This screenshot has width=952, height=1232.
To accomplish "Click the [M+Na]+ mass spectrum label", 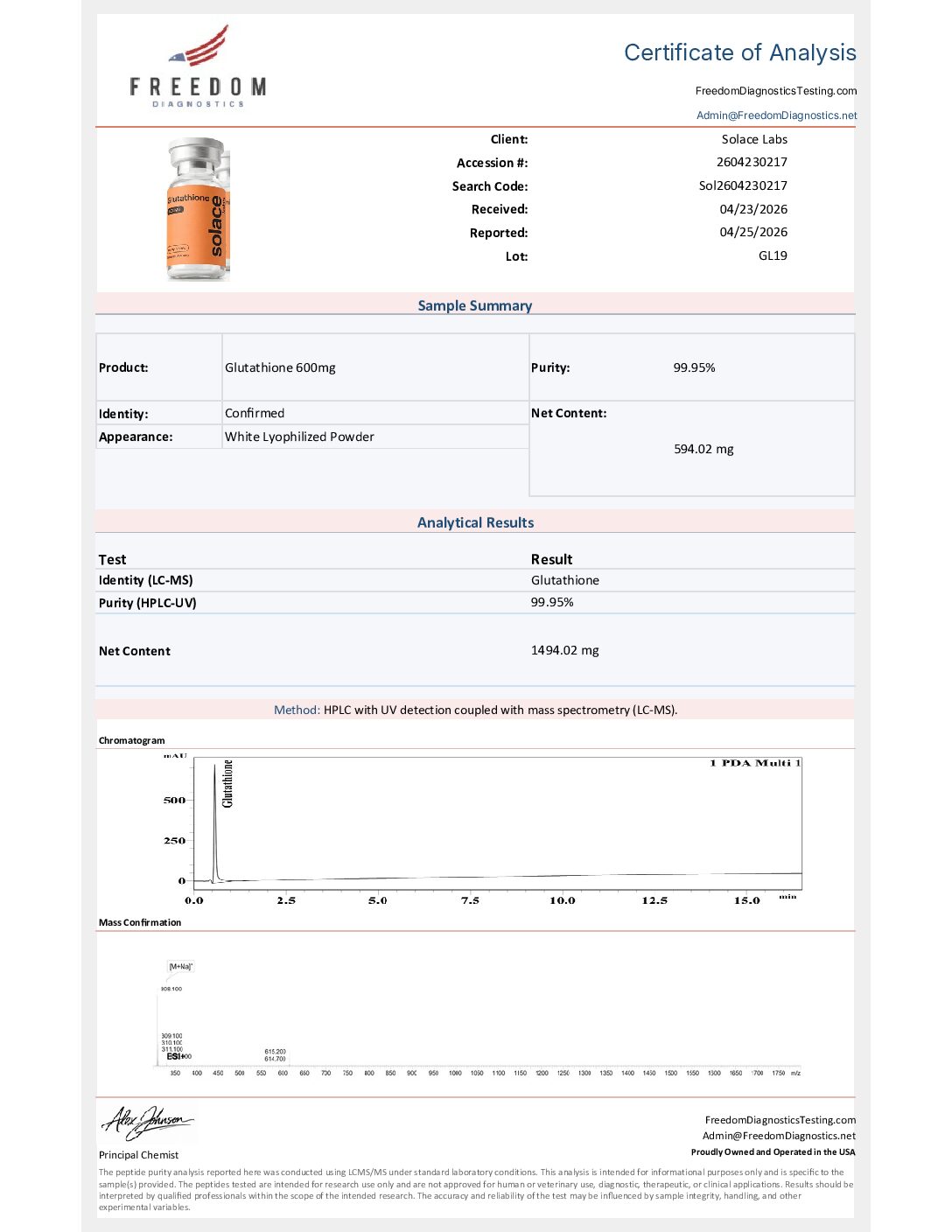I will pyautogui.click(x=181, y=967).
